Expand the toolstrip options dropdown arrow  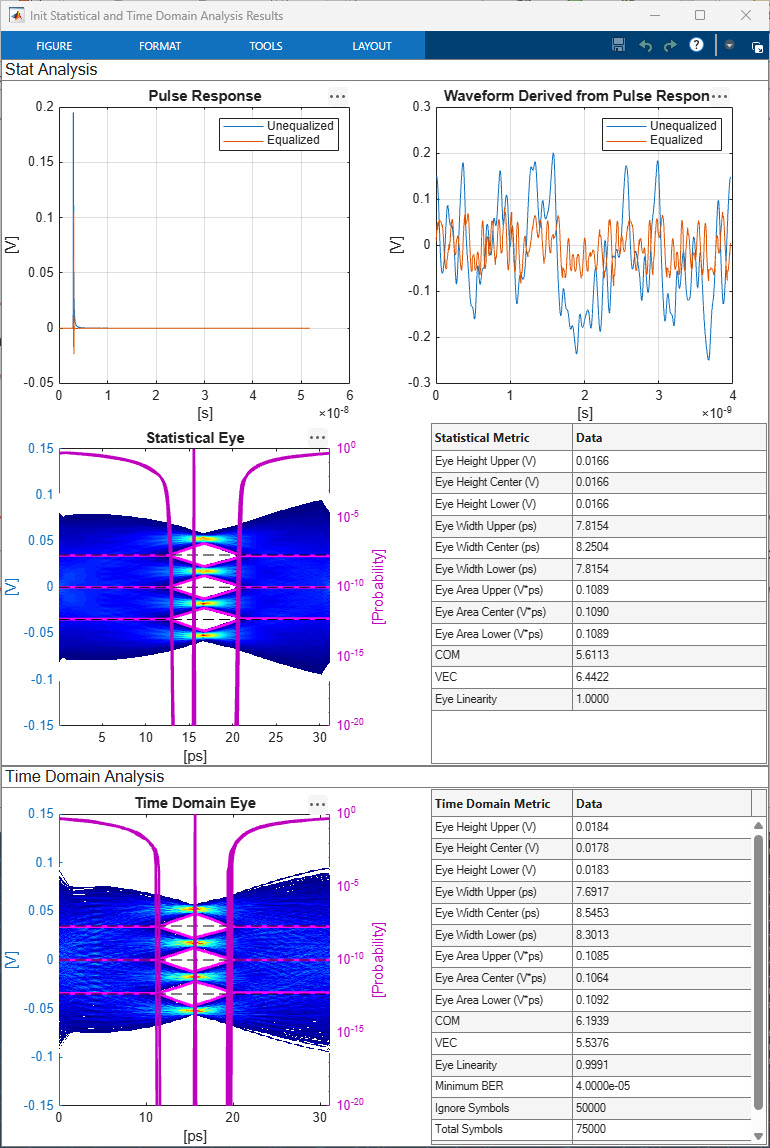(729, 45)
